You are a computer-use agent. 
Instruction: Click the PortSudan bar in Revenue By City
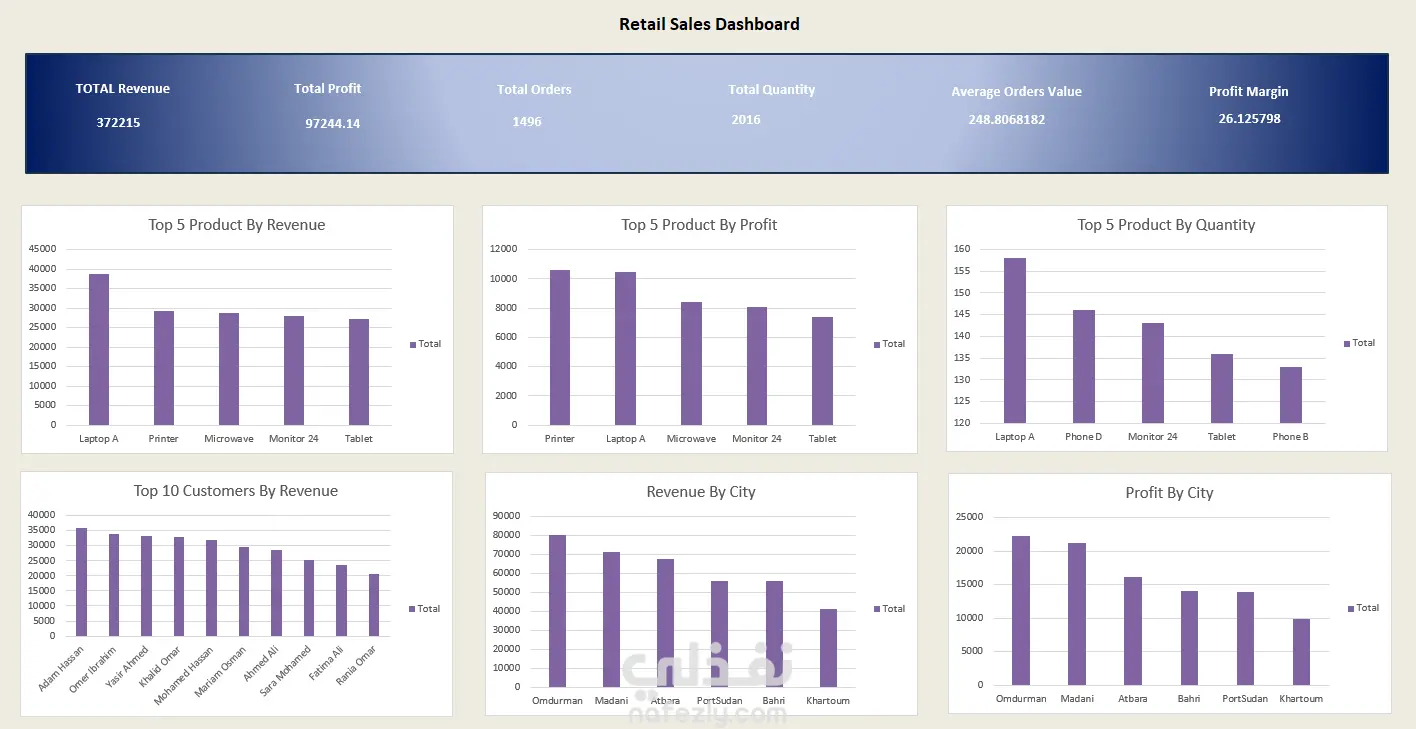coord(720,634)
